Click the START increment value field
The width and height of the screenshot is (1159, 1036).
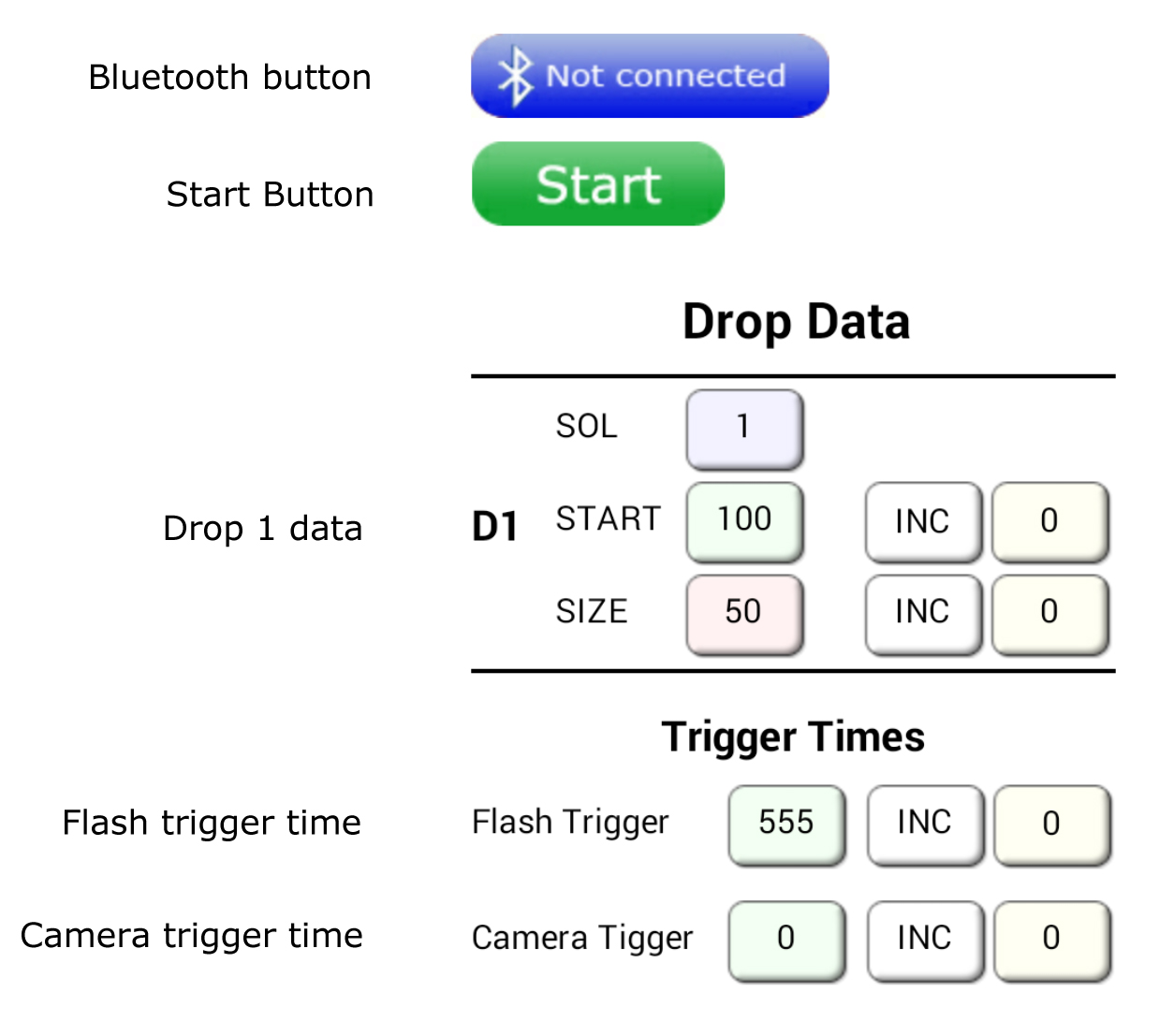click(x=1049, y=522)
